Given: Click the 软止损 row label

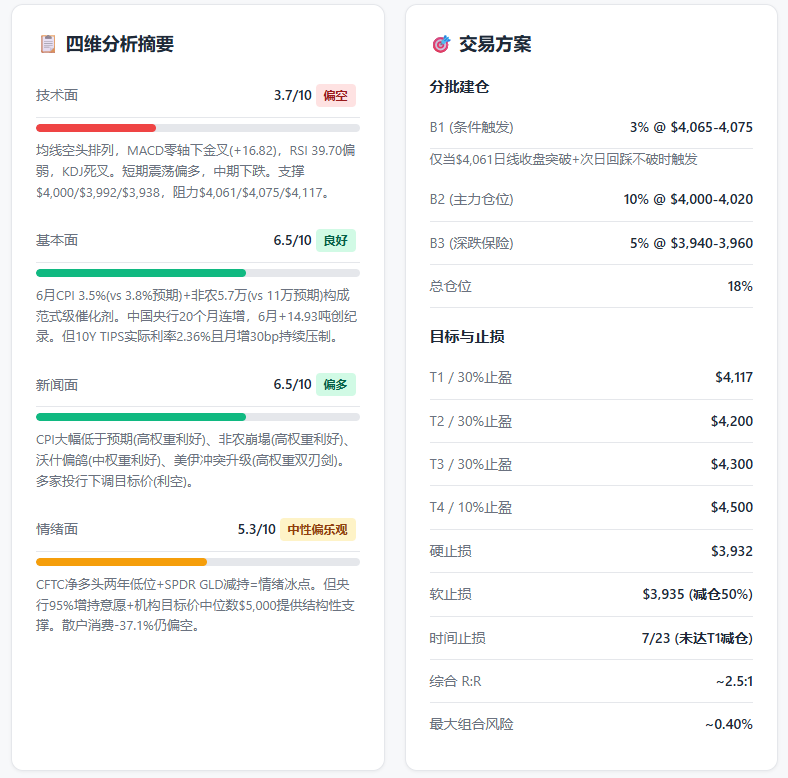Looking at the screenshot, I should (x=451, y=595).
